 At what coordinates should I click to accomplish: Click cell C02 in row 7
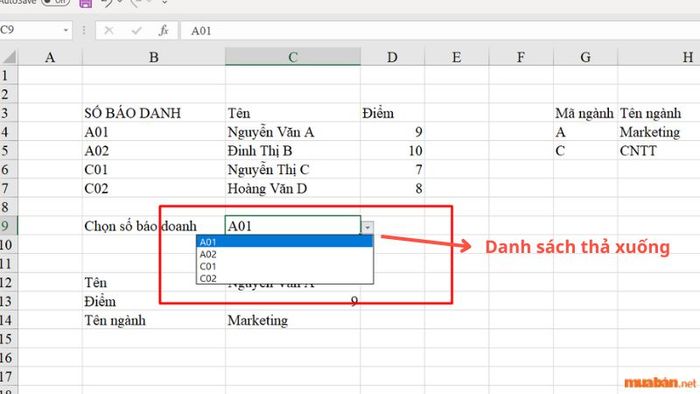point(154,188)
